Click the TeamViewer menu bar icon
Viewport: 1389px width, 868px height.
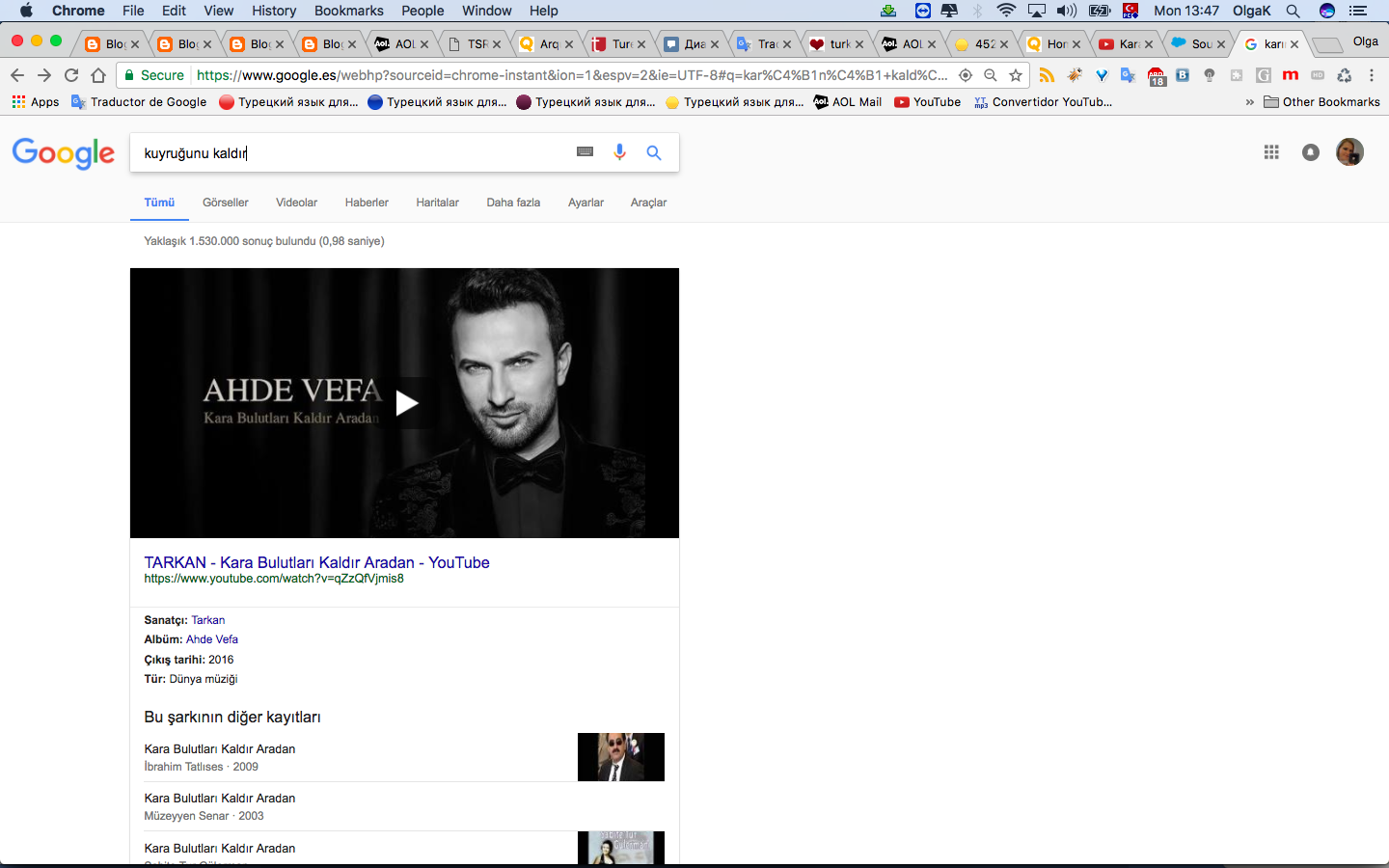click(923, 11)
